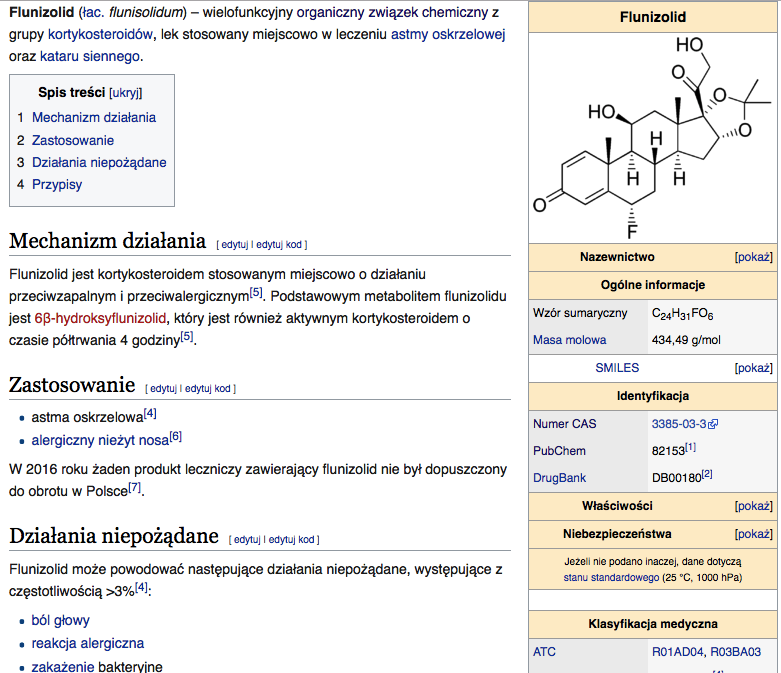Open reference [7] after Polsce
Viewport: 781px width, 673px height.
click(x=135, y=487)
